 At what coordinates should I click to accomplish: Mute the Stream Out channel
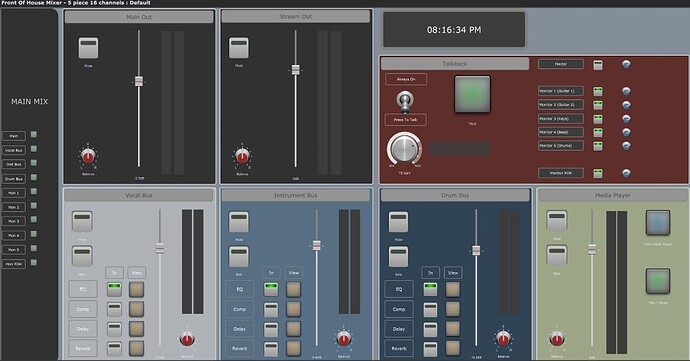point(239,48)
